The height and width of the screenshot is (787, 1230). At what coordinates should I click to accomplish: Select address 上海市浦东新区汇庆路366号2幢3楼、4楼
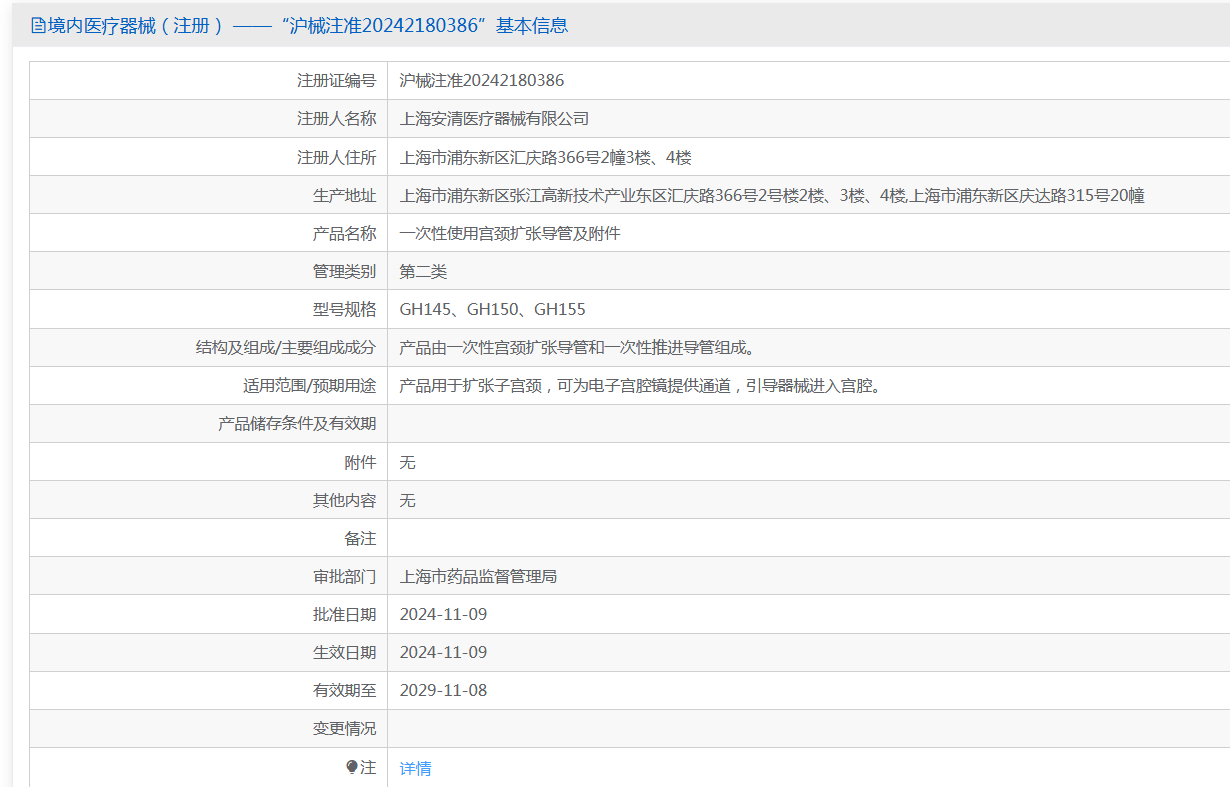(546, 157)
